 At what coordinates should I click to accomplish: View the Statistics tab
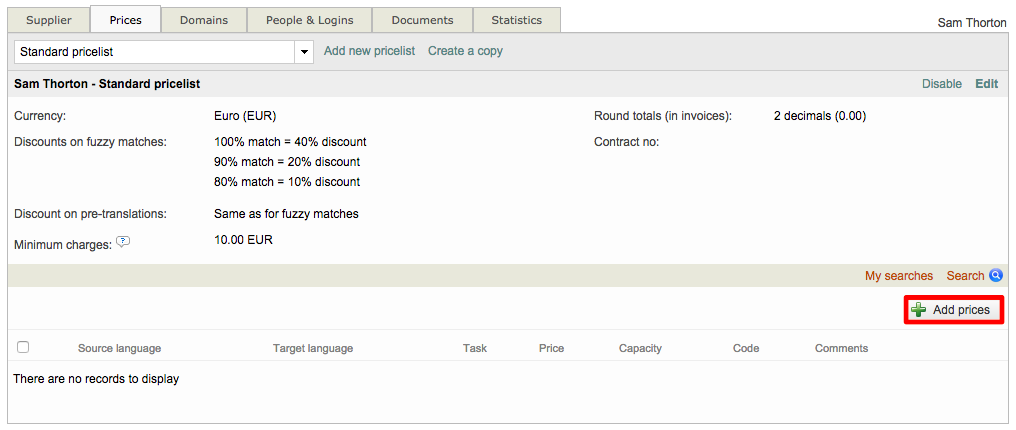point(517,20)
